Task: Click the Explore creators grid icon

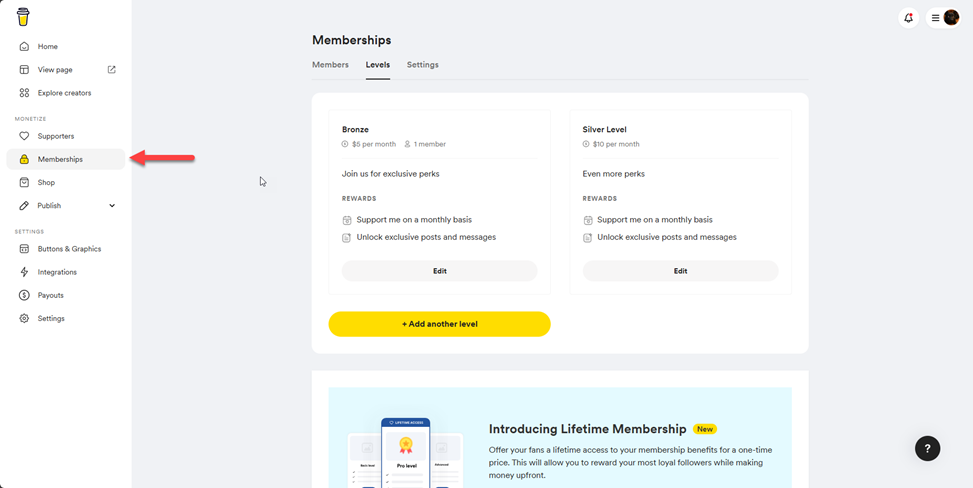Action: [24, 93]
